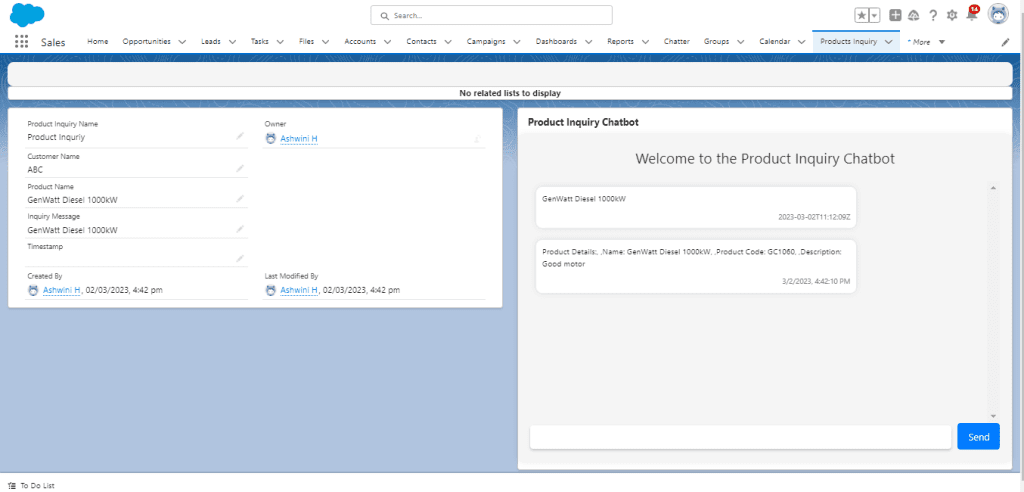
Task: Click the Salesforce cloud logo
Action: (x=27, y=14)
